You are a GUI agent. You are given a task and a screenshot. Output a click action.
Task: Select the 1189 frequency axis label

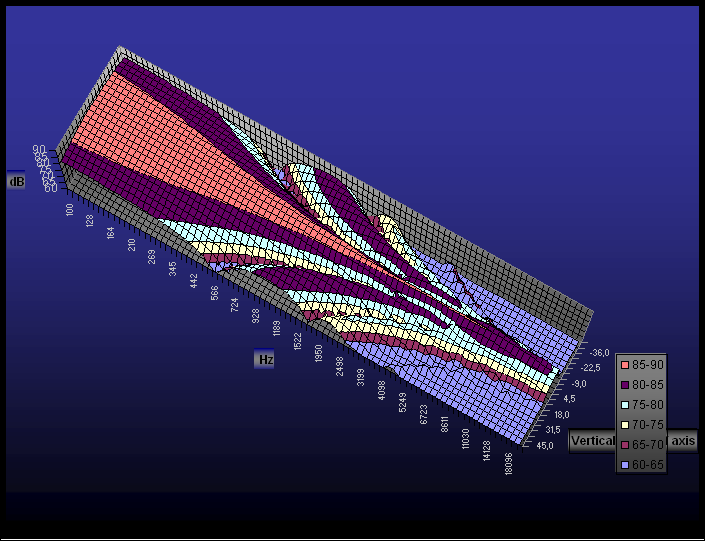coord(277,328)
